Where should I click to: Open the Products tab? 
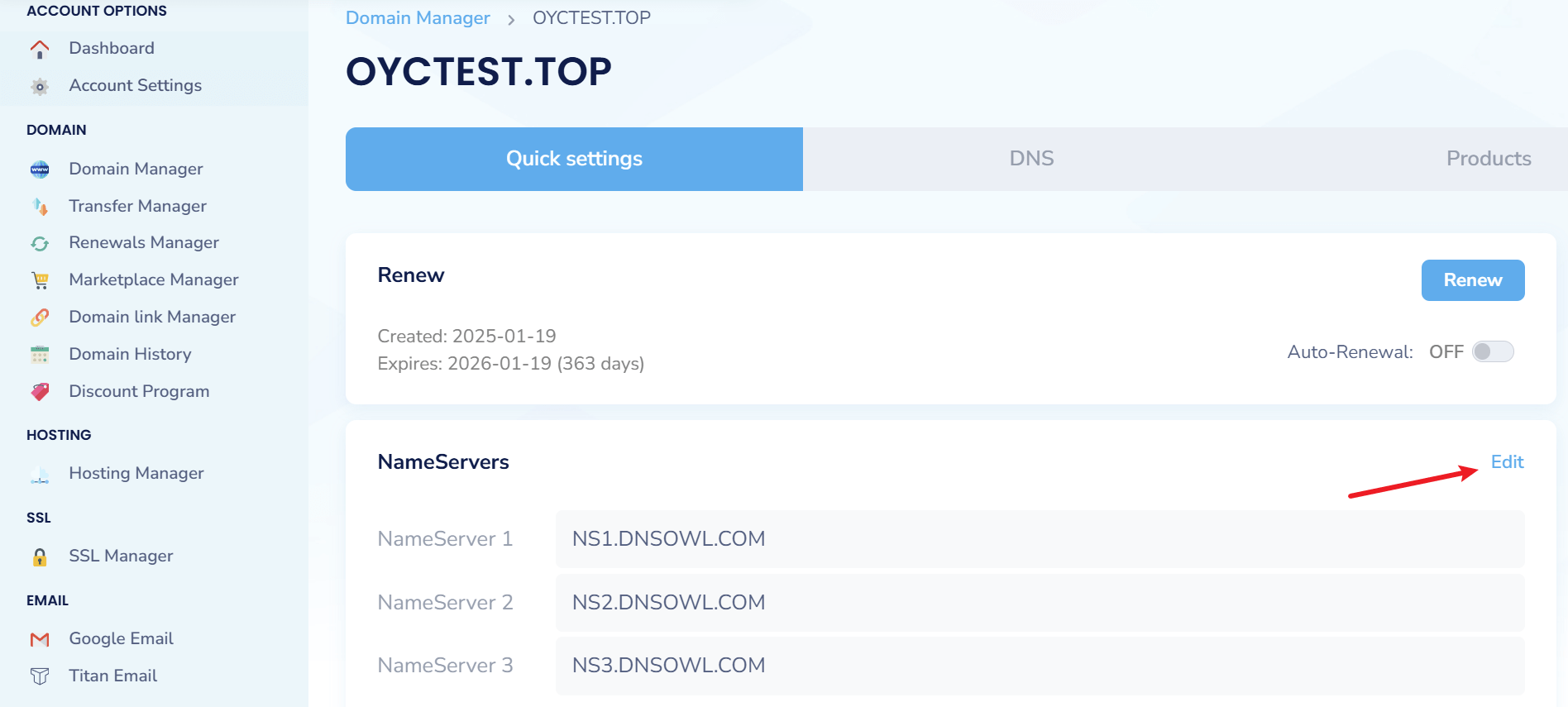(x=1488, y=159)
